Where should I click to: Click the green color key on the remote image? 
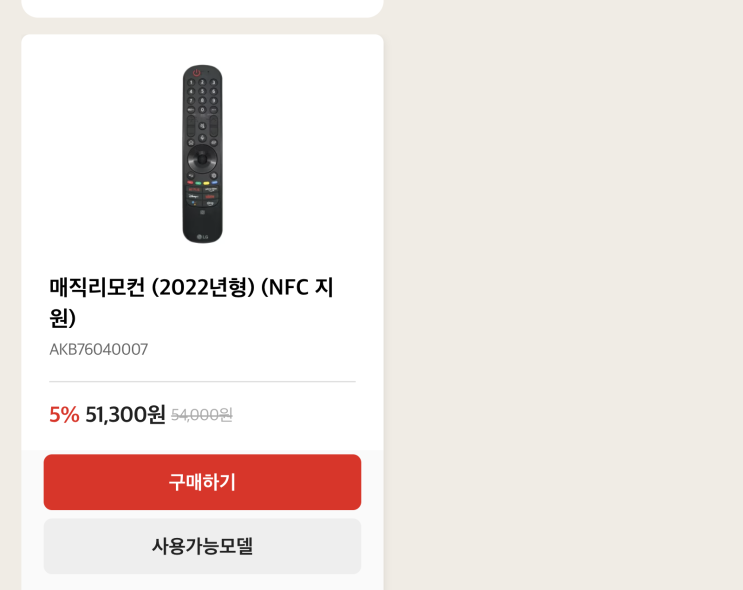[x=198, y=183]
